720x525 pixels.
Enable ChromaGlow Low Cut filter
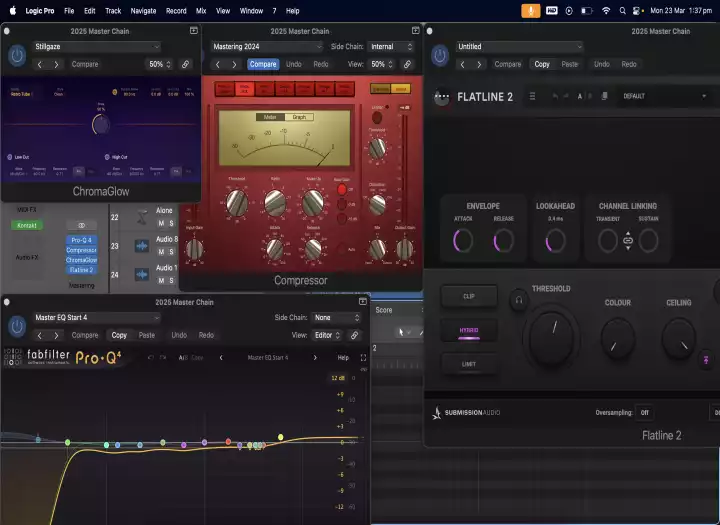click(x=8, y=157)
